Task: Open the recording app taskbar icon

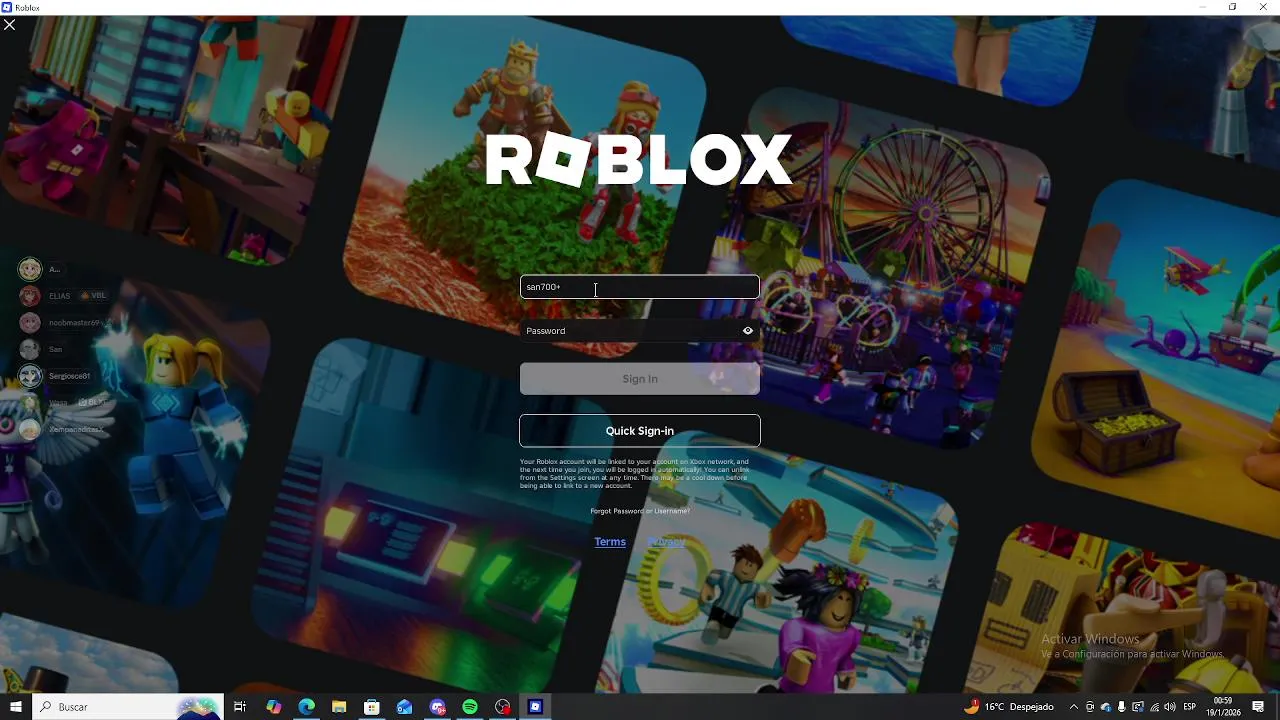Action: (503, 707)
